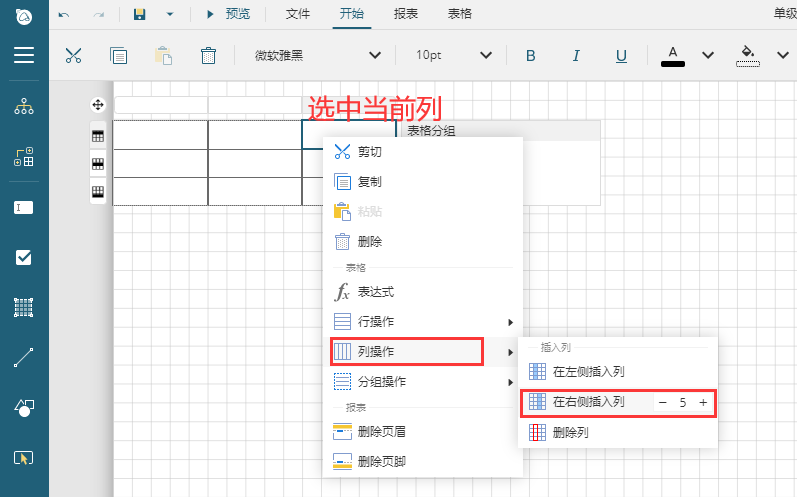Select the table tool in sidebar
Viewport: 797px width, 497px height.
[24, 307]
